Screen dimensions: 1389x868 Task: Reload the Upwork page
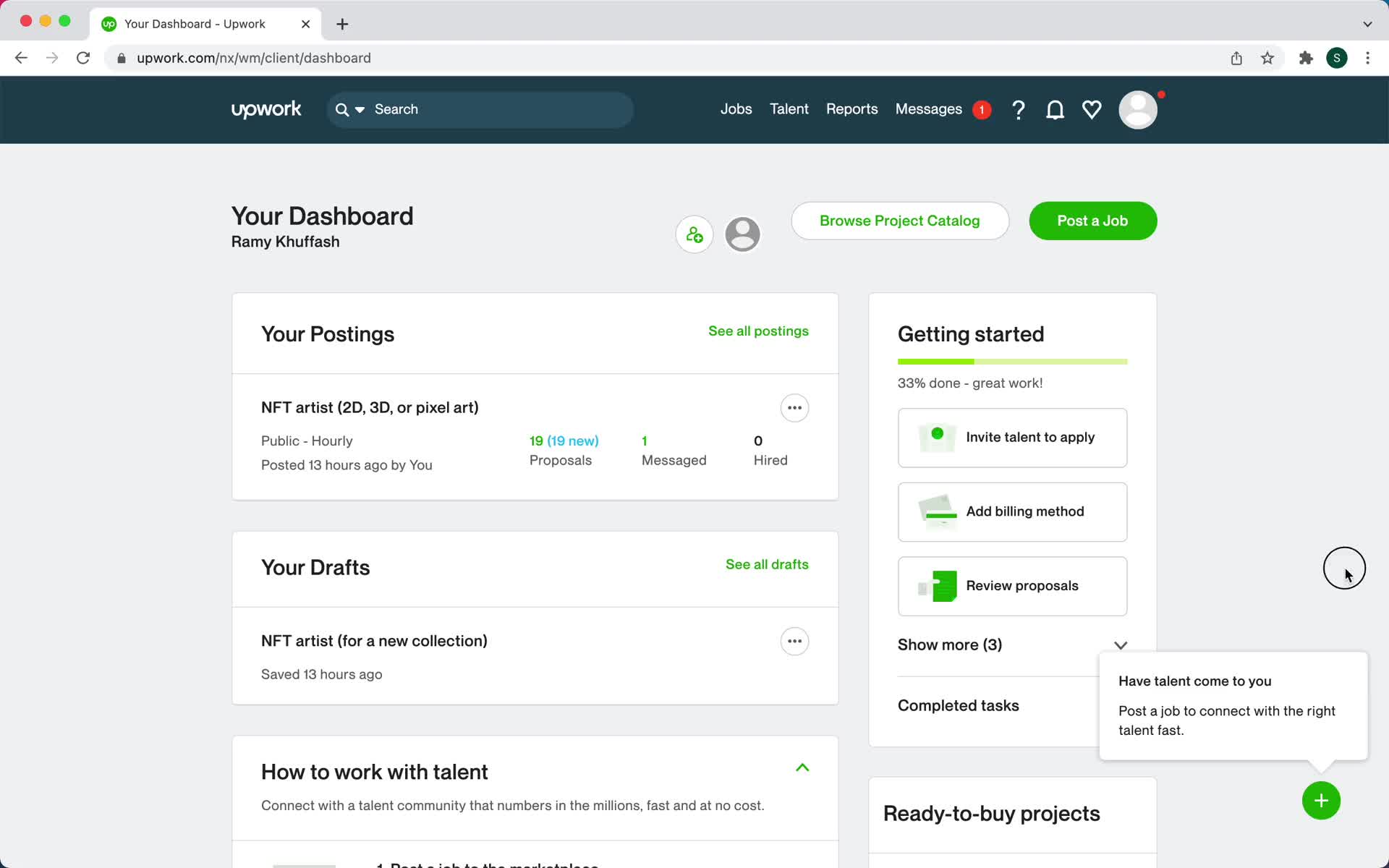pyautogui.click(x=83, y=58)
